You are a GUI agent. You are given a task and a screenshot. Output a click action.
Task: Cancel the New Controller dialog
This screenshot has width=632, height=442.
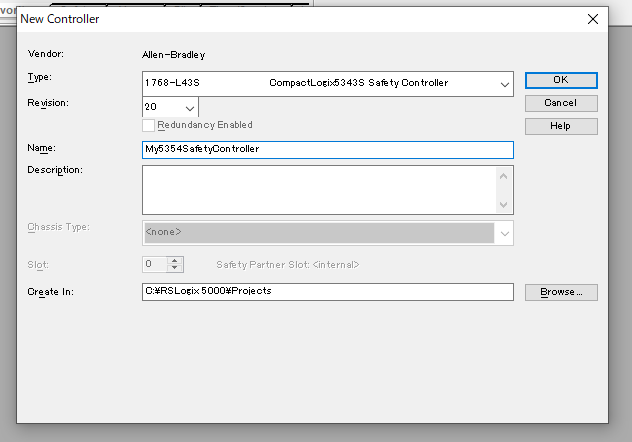(x=561, y=103)
